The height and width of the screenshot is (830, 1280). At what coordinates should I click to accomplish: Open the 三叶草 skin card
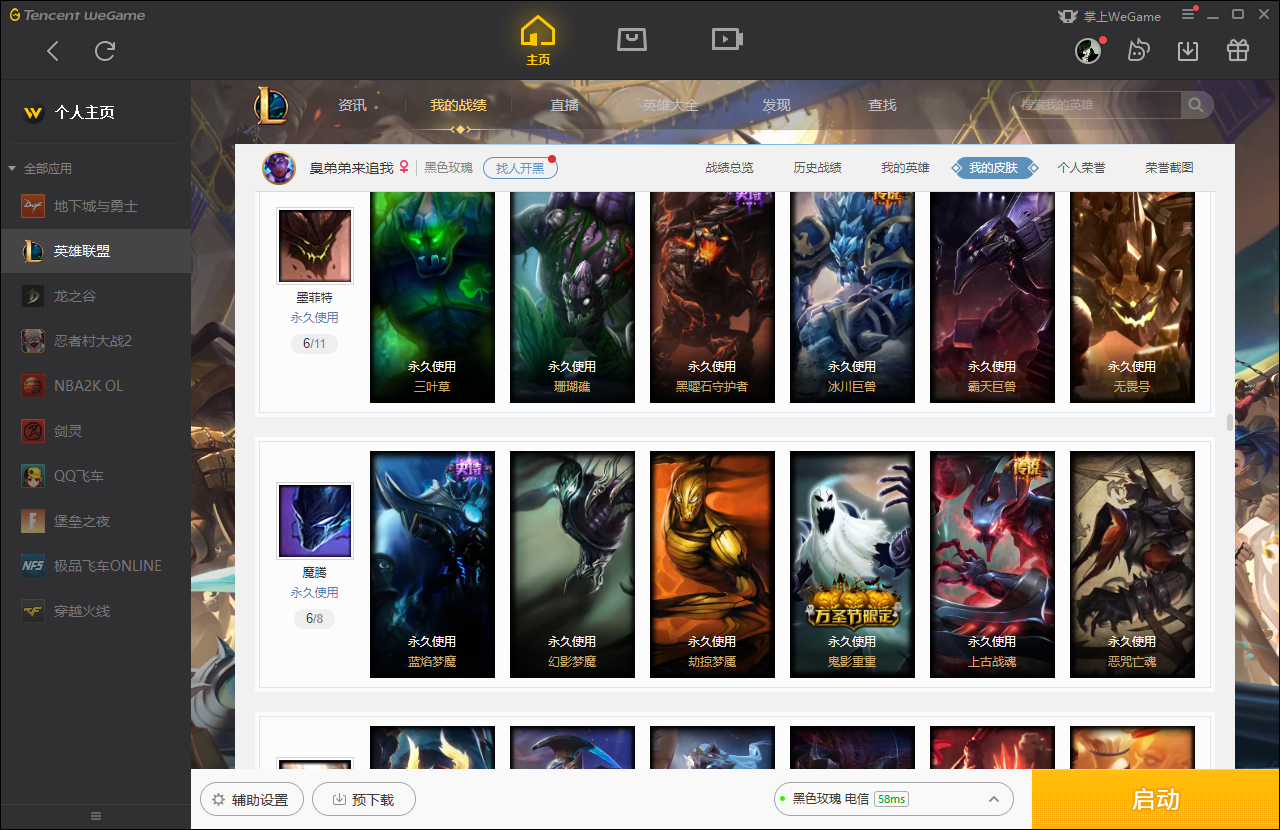point(432,297)
